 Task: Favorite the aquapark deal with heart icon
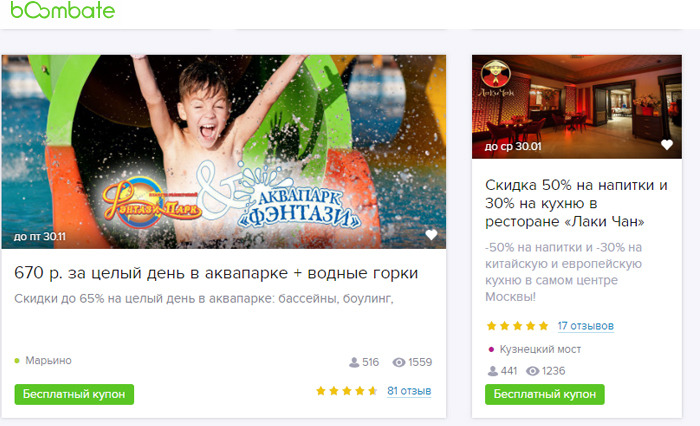click(431, 234)
